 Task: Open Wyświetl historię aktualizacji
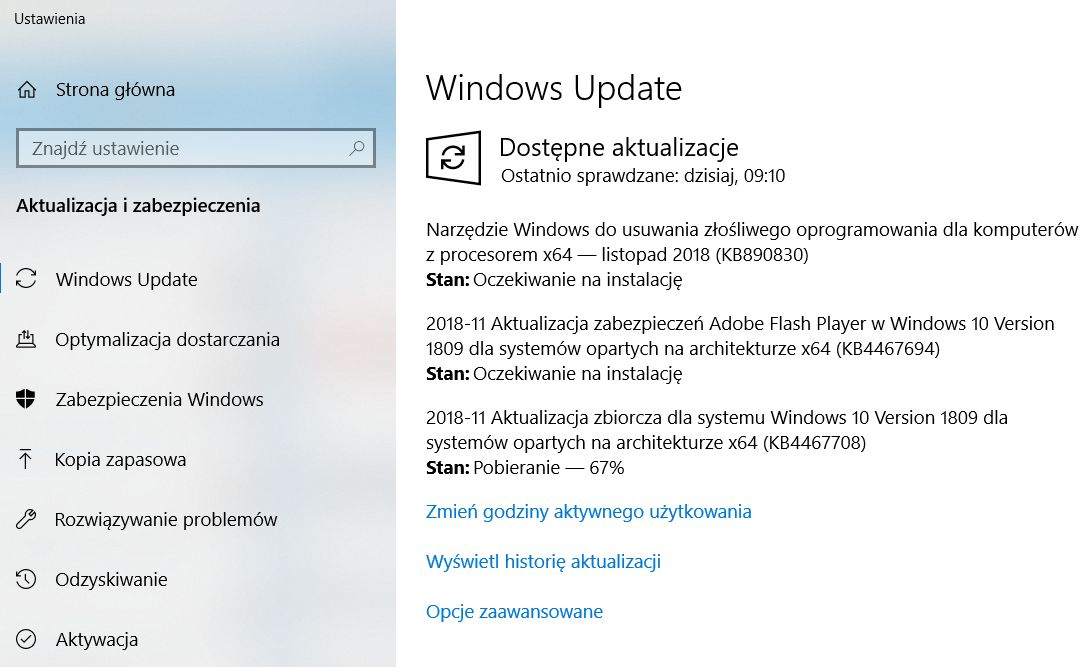tap(543, 561)
